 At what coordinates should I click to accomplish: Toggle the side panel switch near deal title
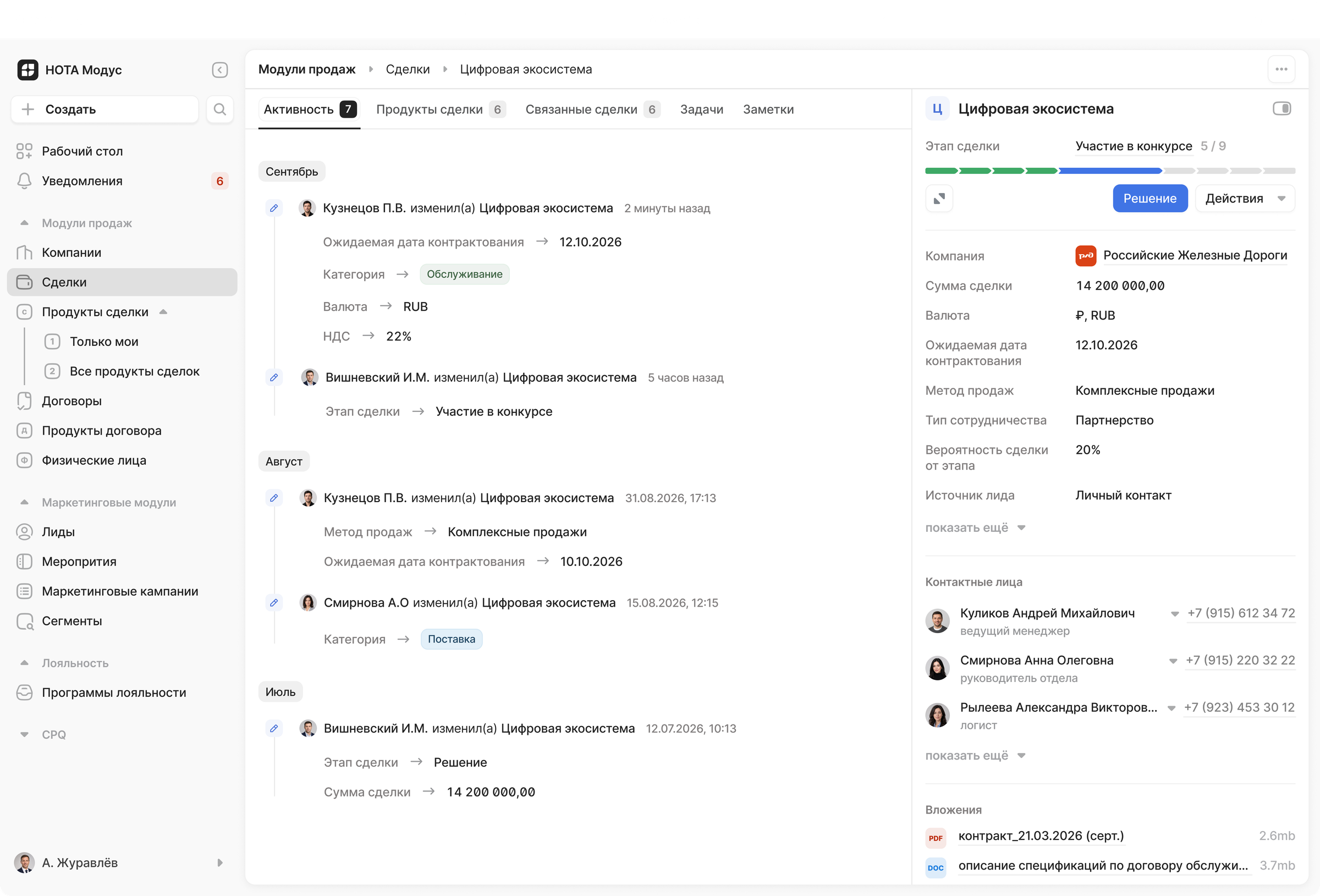(x=1281, y=108)
